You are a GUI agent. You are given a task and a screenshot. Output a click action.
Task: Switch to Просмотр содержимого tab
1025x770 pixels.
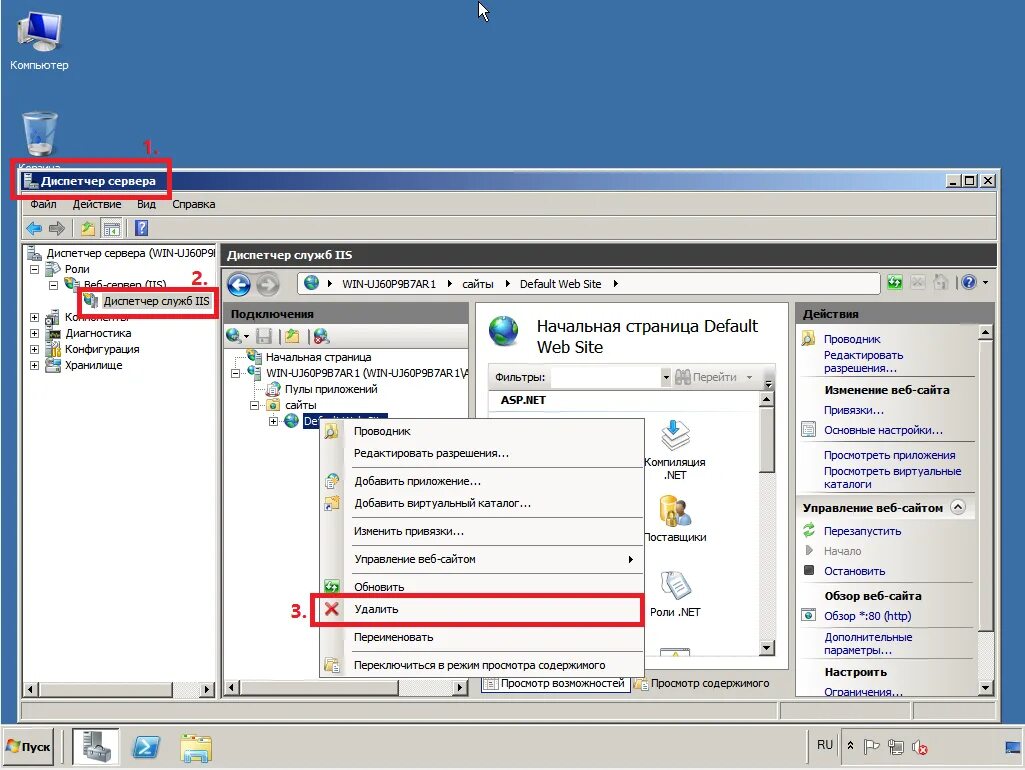click(x=702, y=683)
